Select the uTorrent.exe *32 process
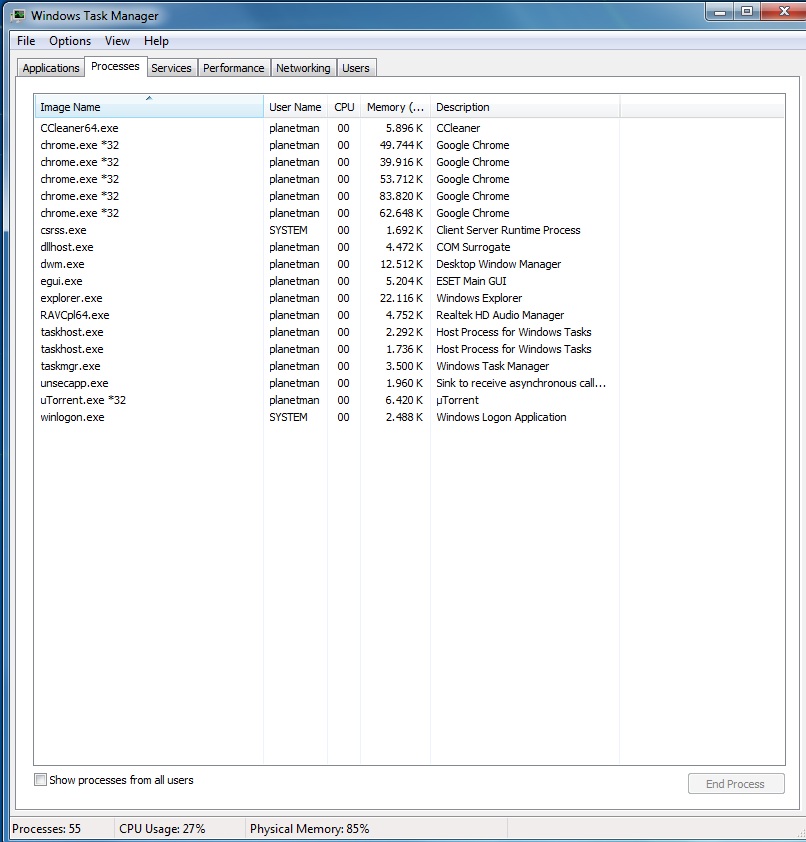Screen dimensions: 806x842 83,400
